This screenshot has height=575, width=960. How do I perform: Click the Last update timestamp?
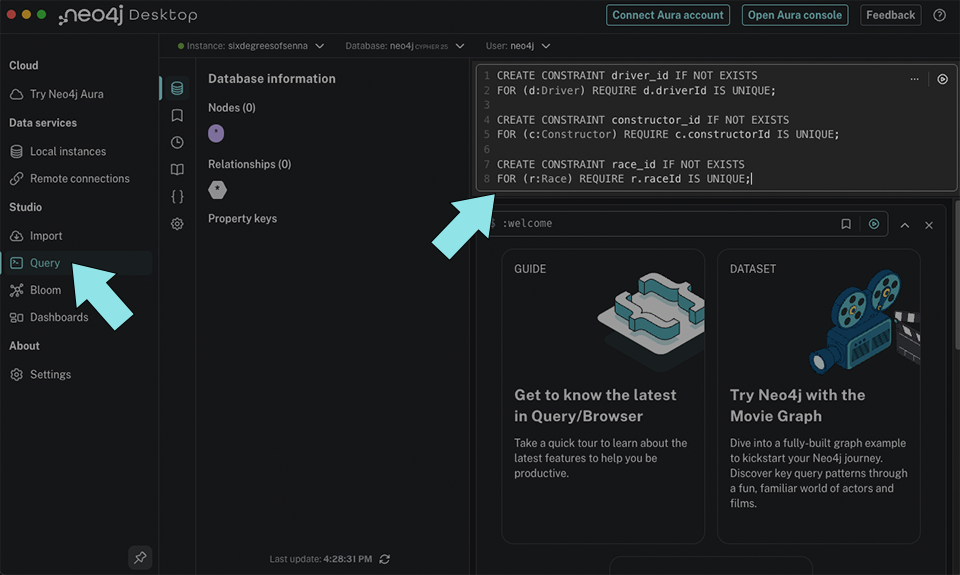click(x=320, y=559)
